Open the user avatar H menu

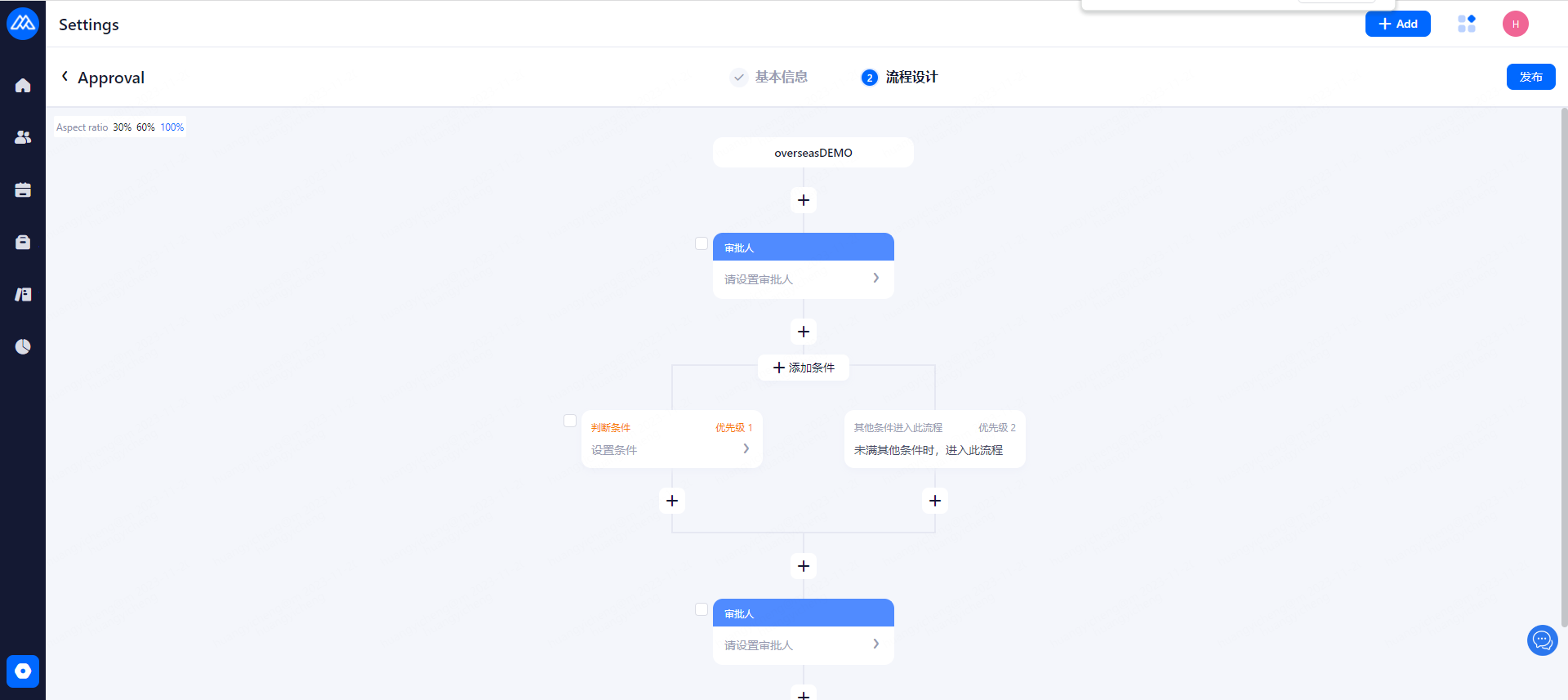coord(1516,24)
